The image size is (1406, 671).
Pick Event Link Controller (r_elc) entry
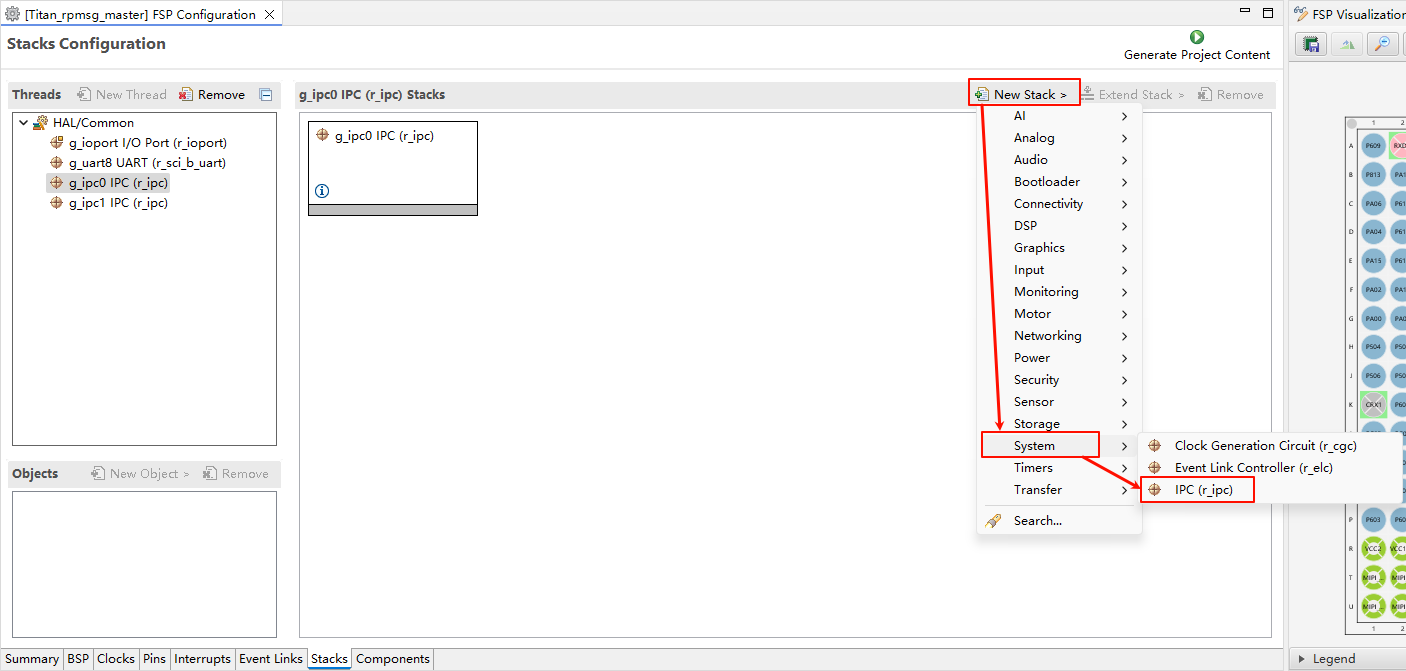click(1253, 468)
